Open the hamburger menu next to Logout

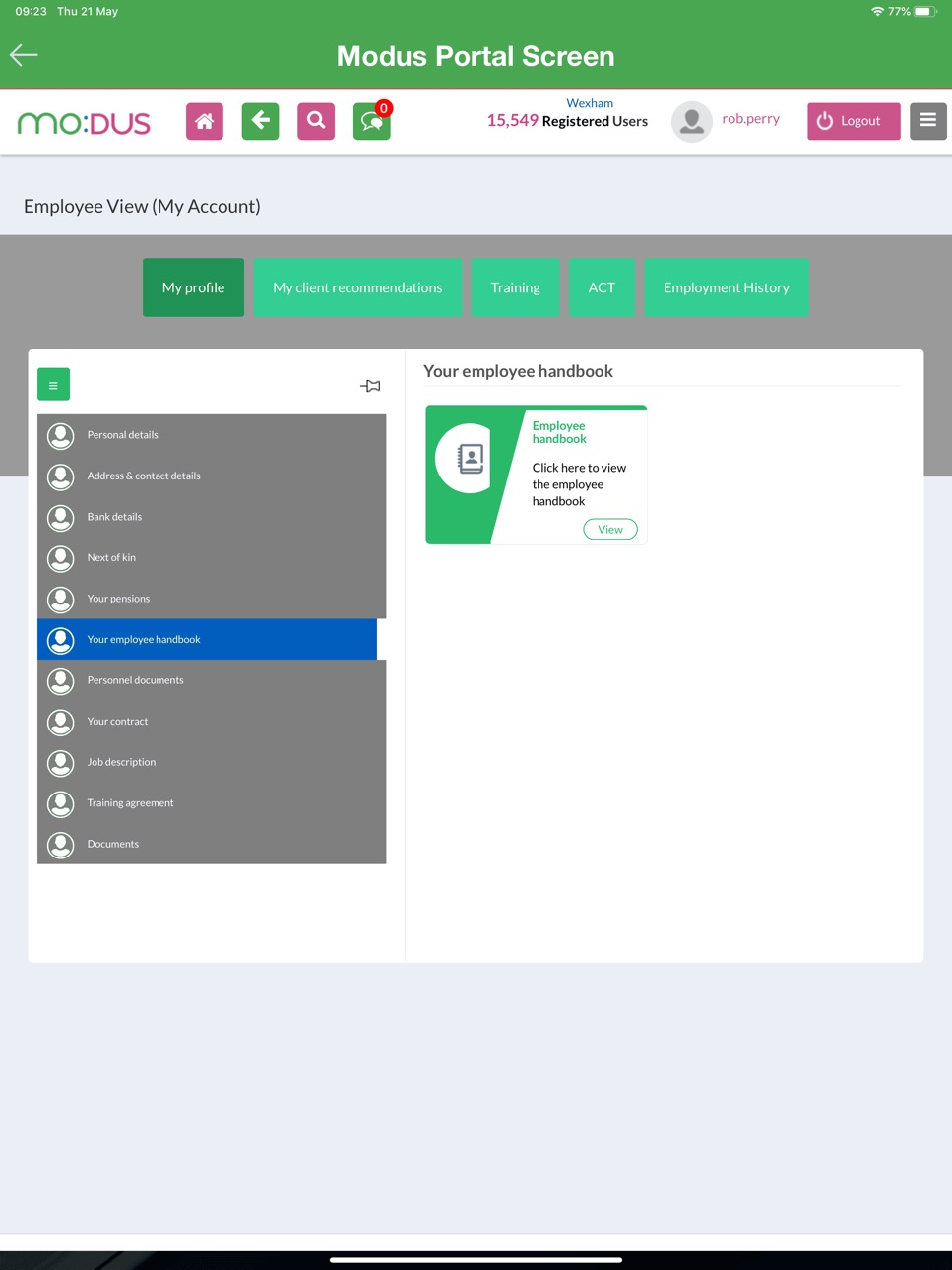click(x=927, y=121)
